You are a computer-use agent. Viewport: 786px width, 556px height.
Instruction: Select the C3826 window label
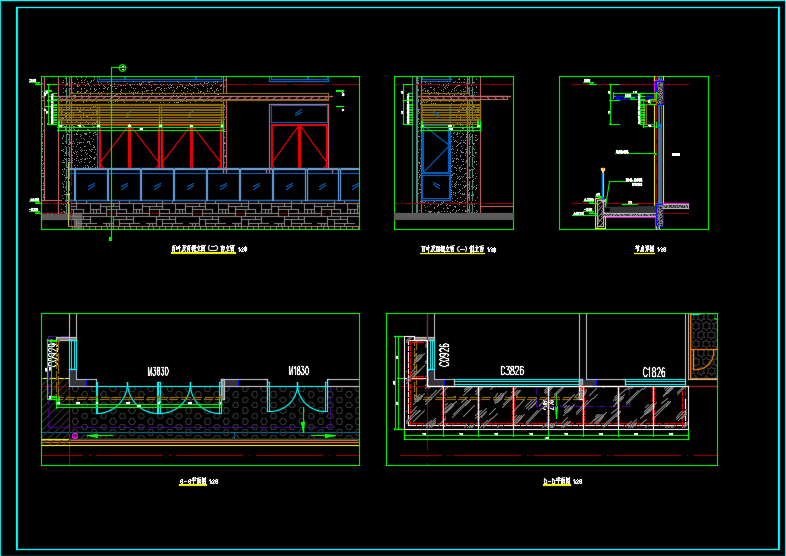click(512, 371)
